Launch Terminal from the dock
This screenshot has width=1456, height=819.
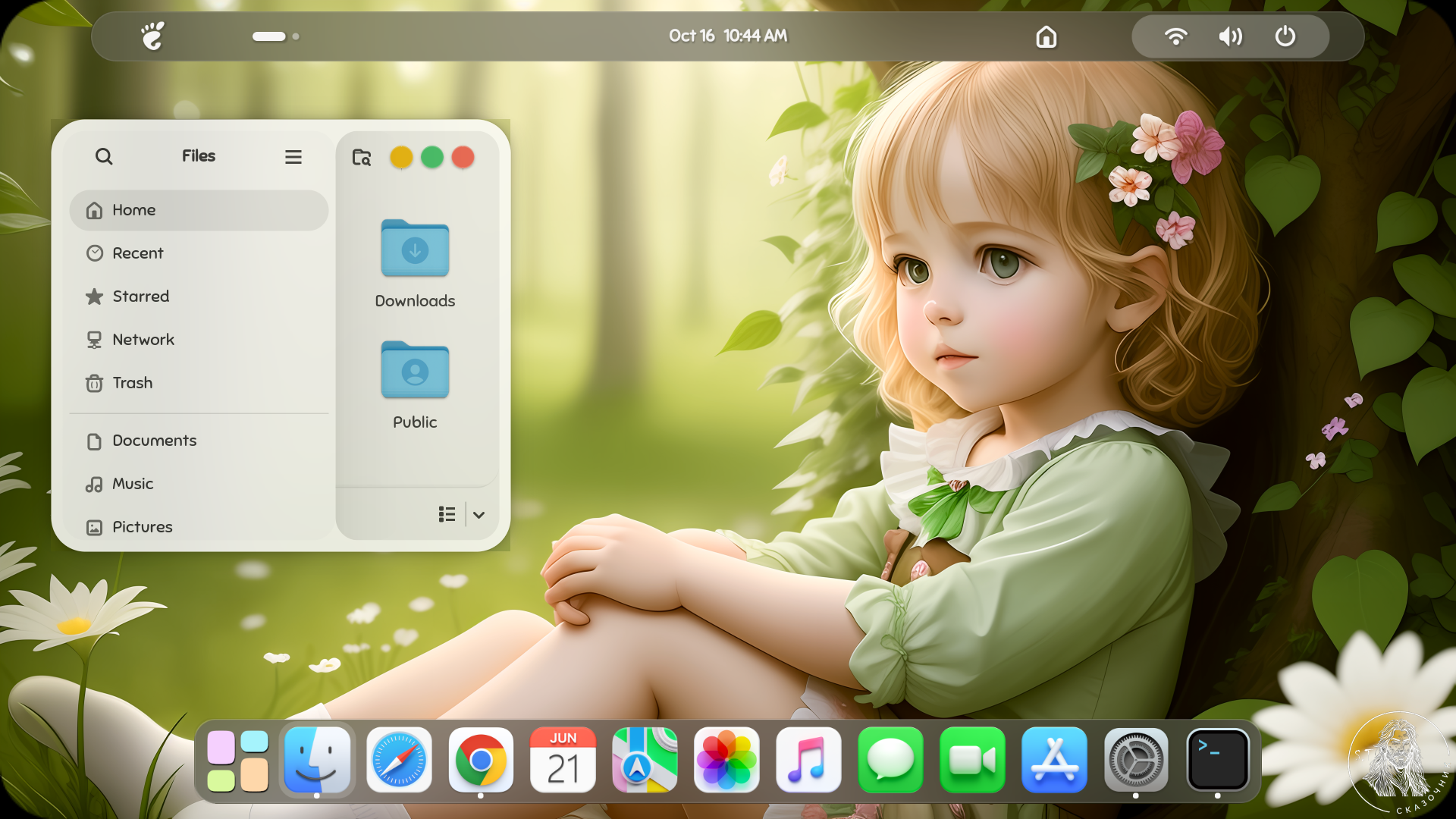click(1218, 761)
